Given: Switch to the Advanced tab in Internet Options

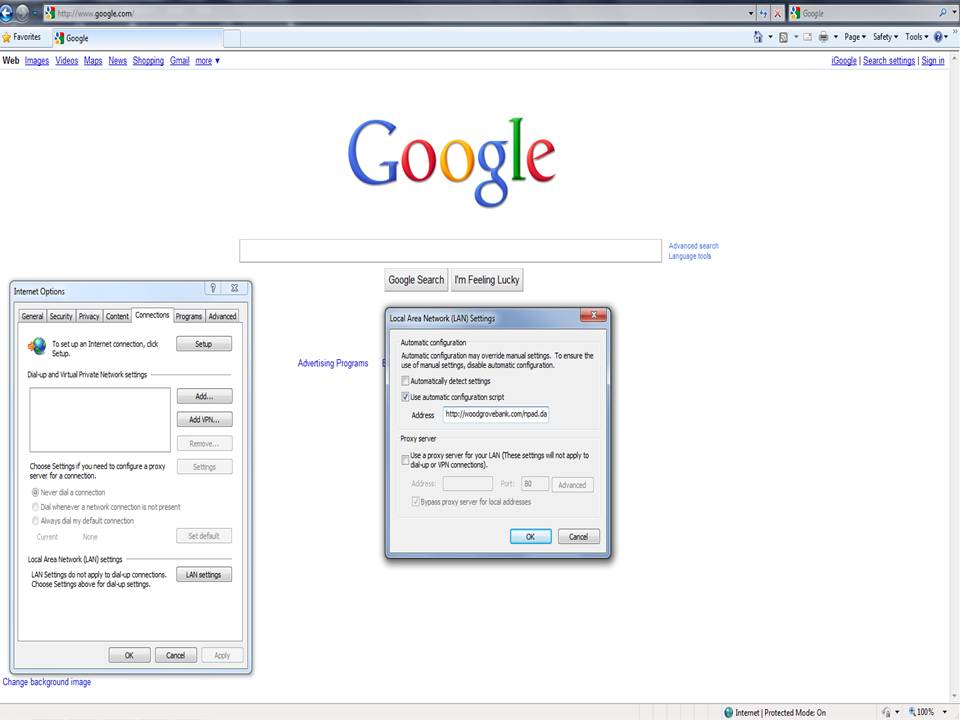Looking at the screenshot, I should coord(222,317).
